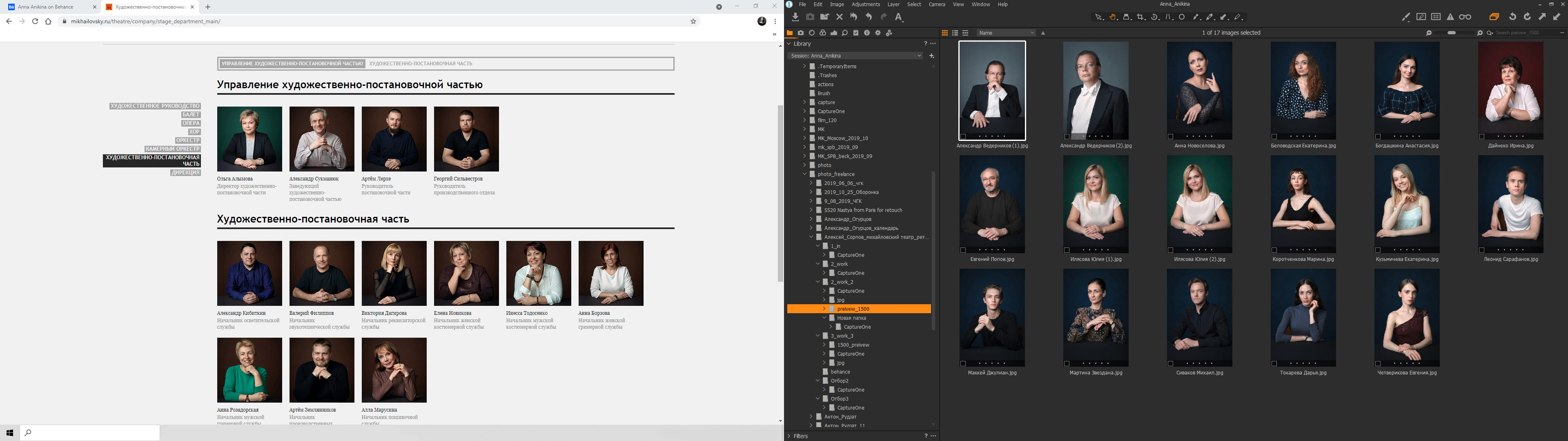
Task: Expand the Filters panel
Action: tap(789, 436)
